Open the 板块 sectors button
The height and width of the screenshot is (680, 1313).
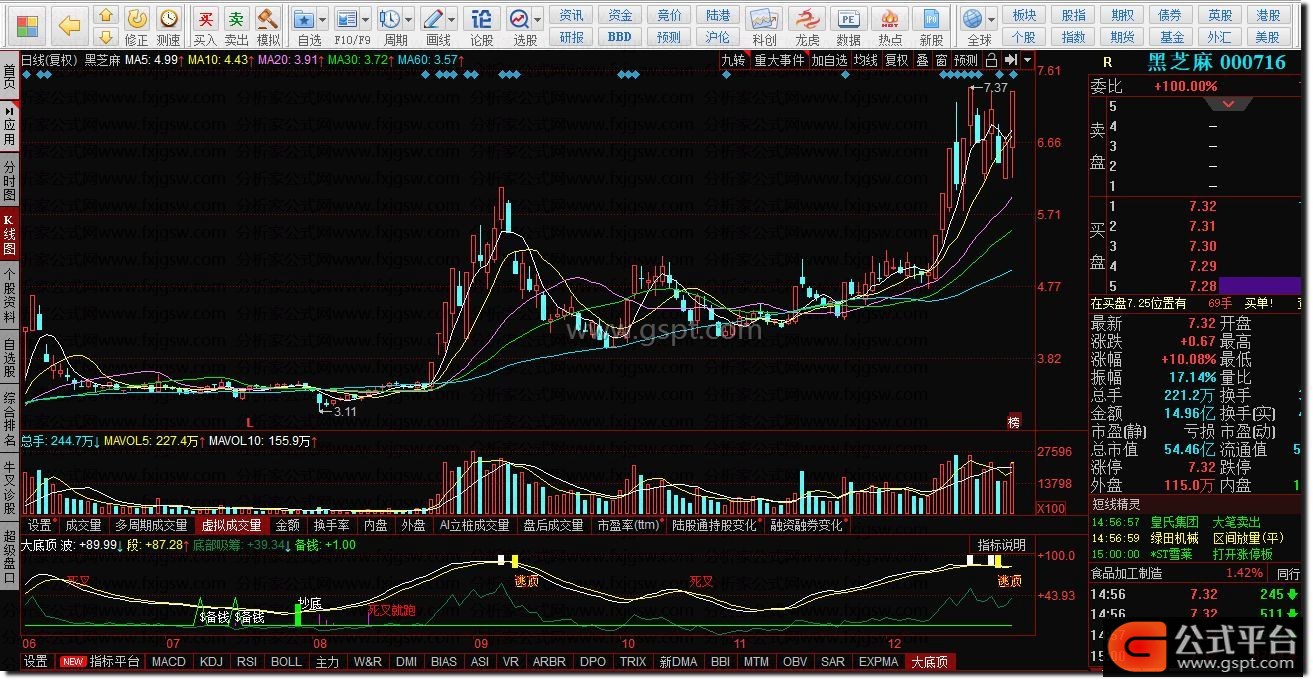pos(1024,15)
